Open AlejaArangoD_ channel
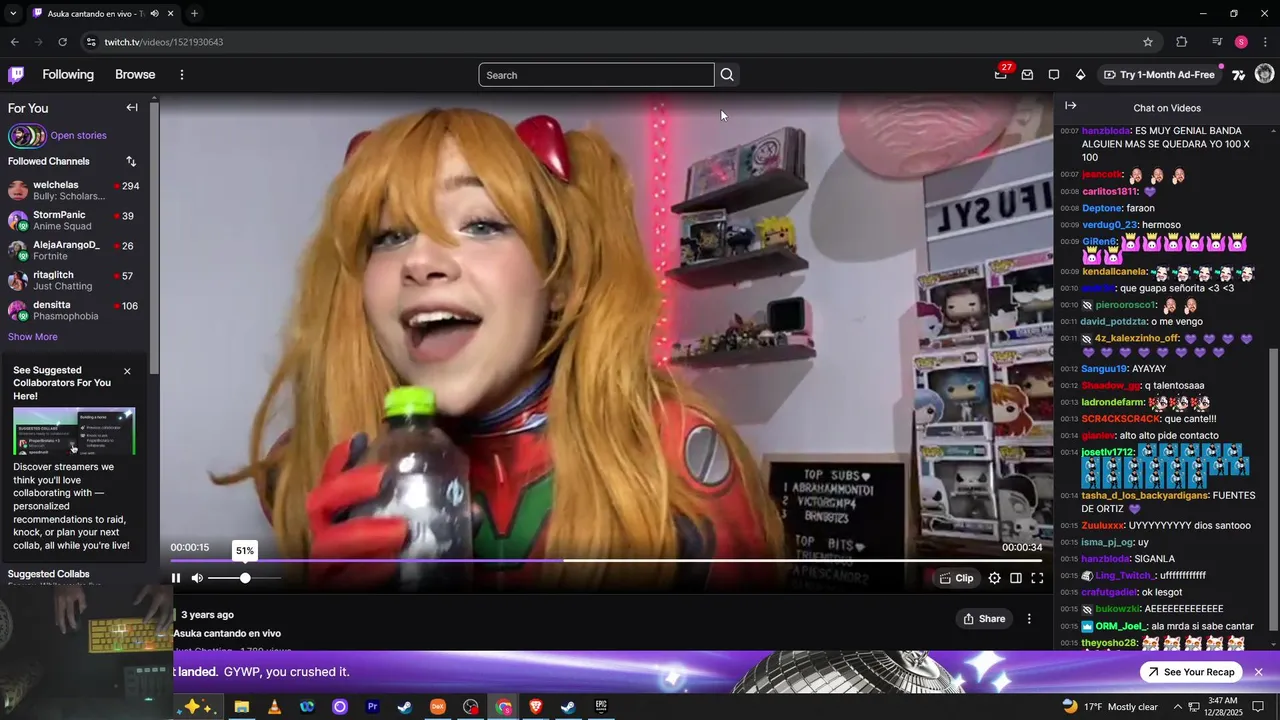The image size is (1280, 720). click(x=74, y=250)
